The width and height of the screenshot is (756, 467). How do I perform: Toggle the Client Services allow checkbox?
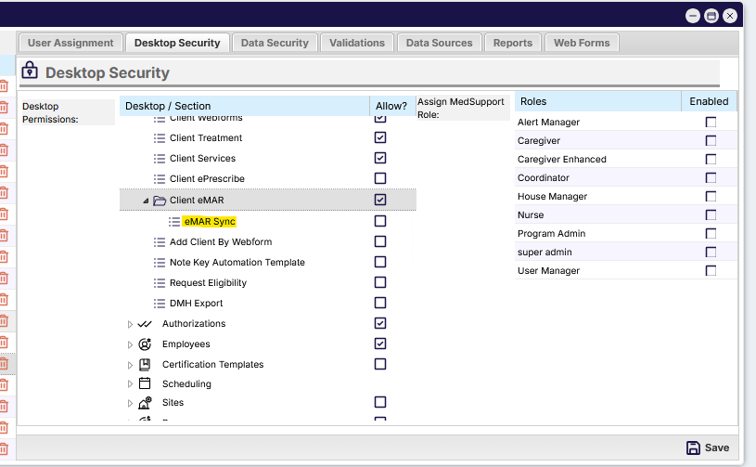(380, 158)
